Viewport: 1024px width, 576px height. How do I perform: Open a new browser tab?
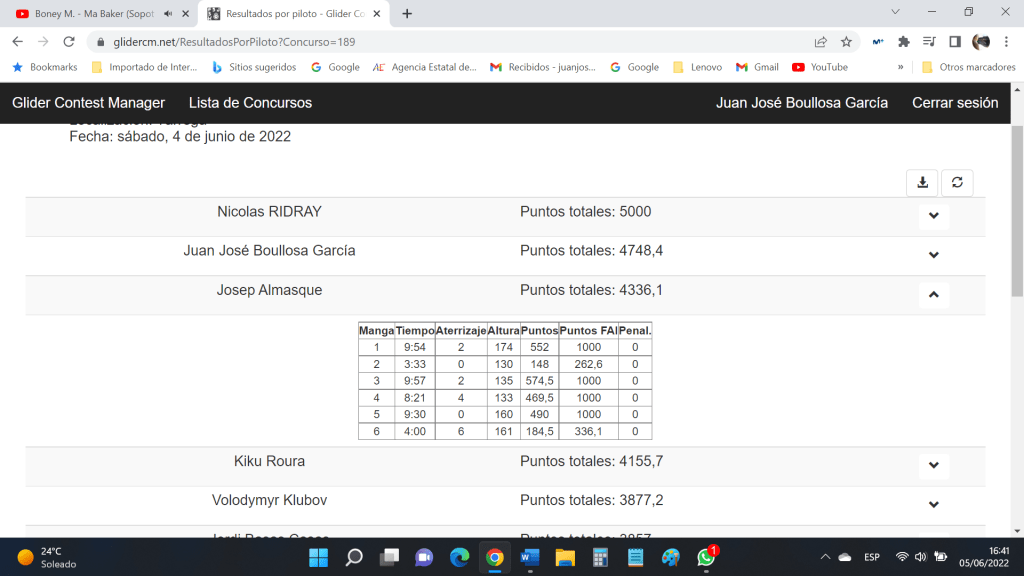407,14
